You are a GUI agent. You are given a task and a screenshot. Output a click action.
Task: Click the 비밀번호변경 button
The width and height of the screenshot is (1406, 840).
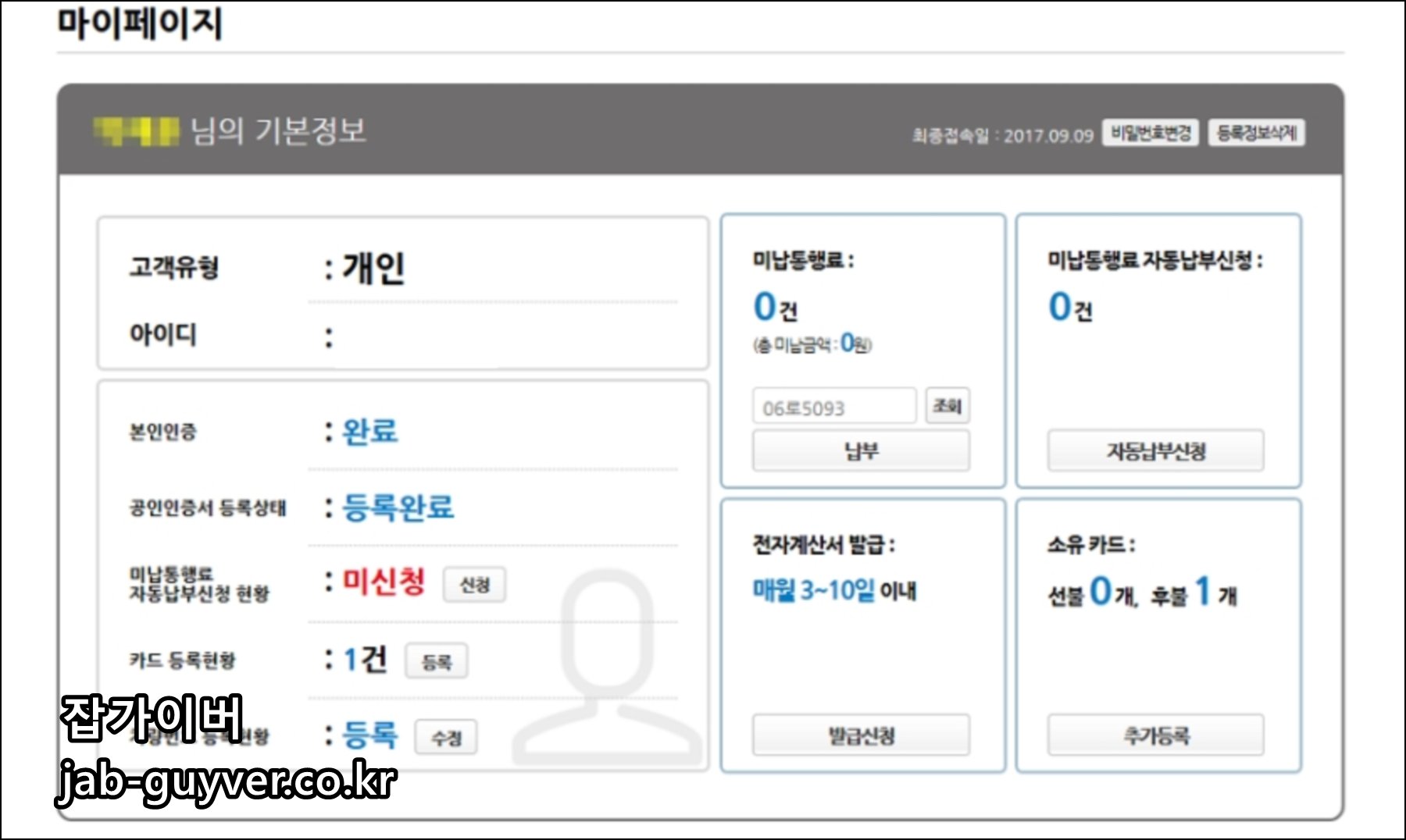1150,133
